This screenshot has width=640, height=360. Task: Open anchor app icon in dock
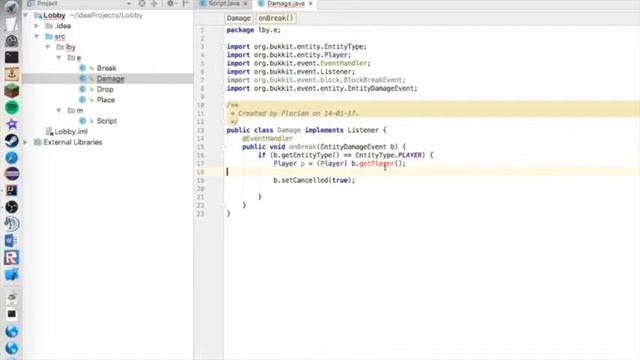pos(11,74)
